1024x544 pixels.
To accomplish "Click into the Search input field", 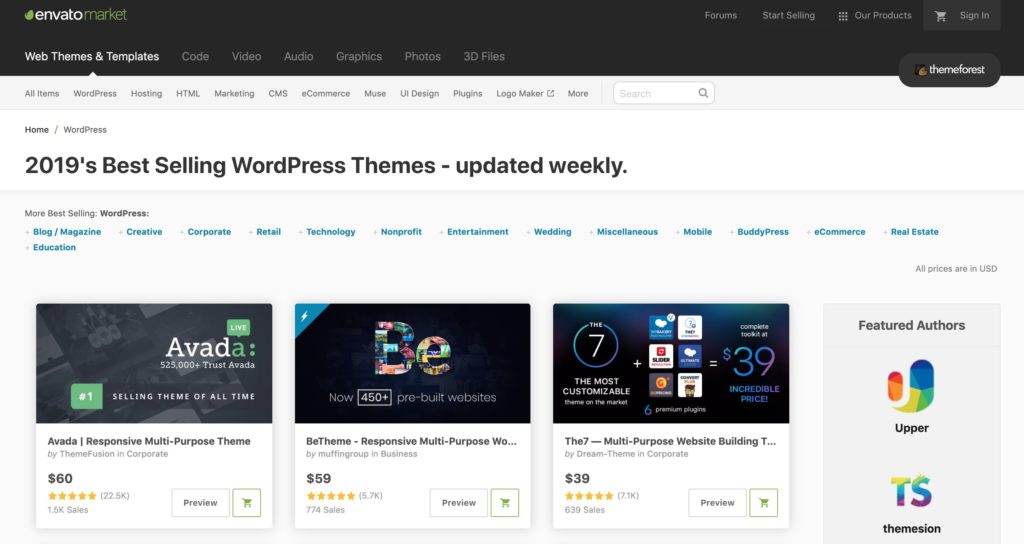I will pyautogui.click(x=655, y=93).
